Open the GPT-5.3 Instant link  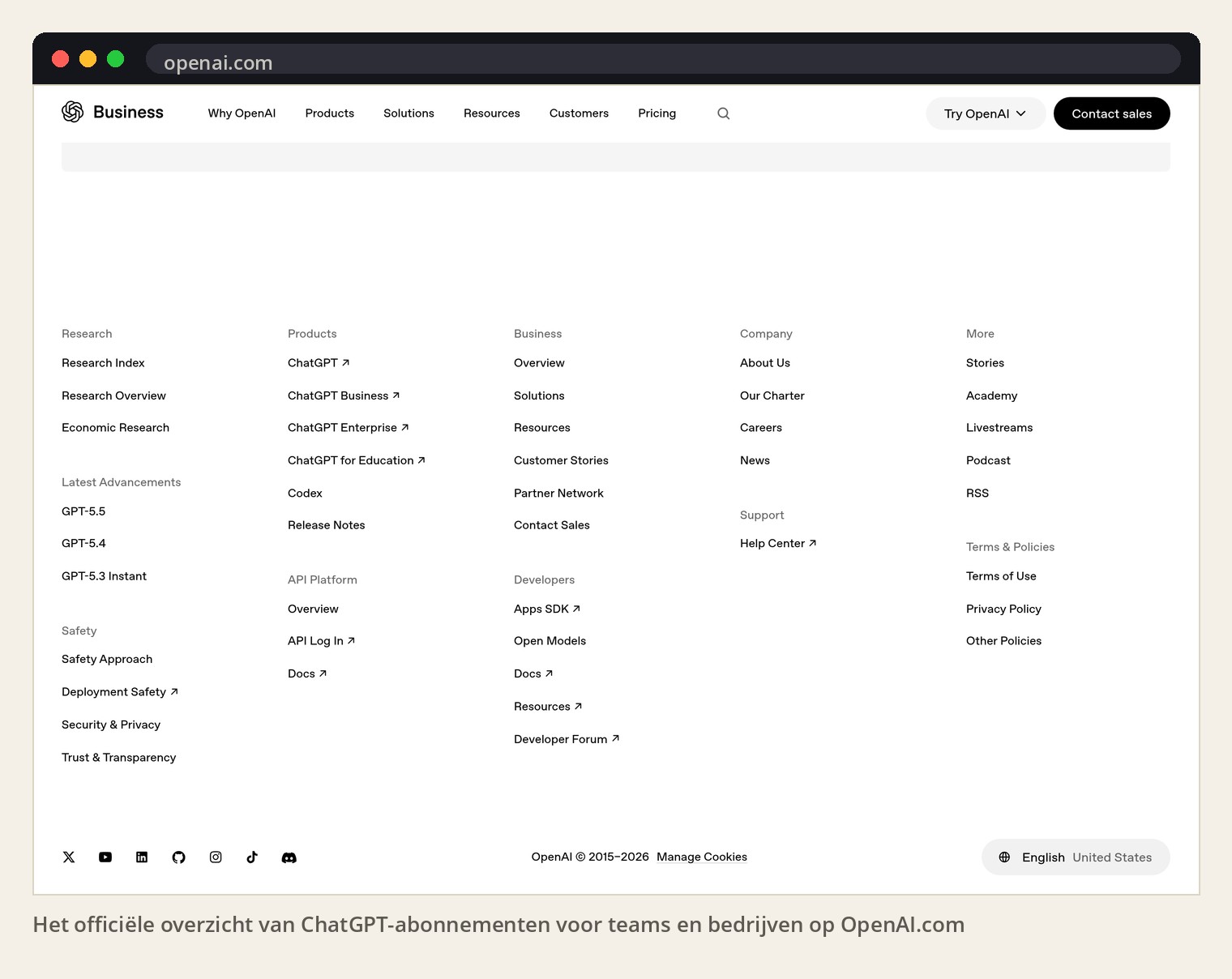click(104, 576)
